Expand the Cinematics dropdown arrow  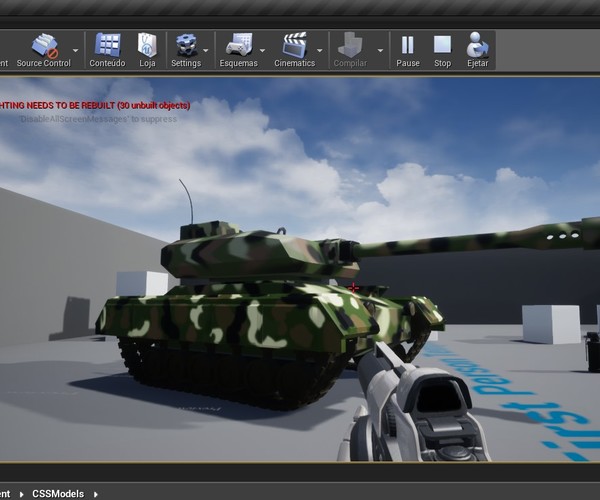click(320, 50)
